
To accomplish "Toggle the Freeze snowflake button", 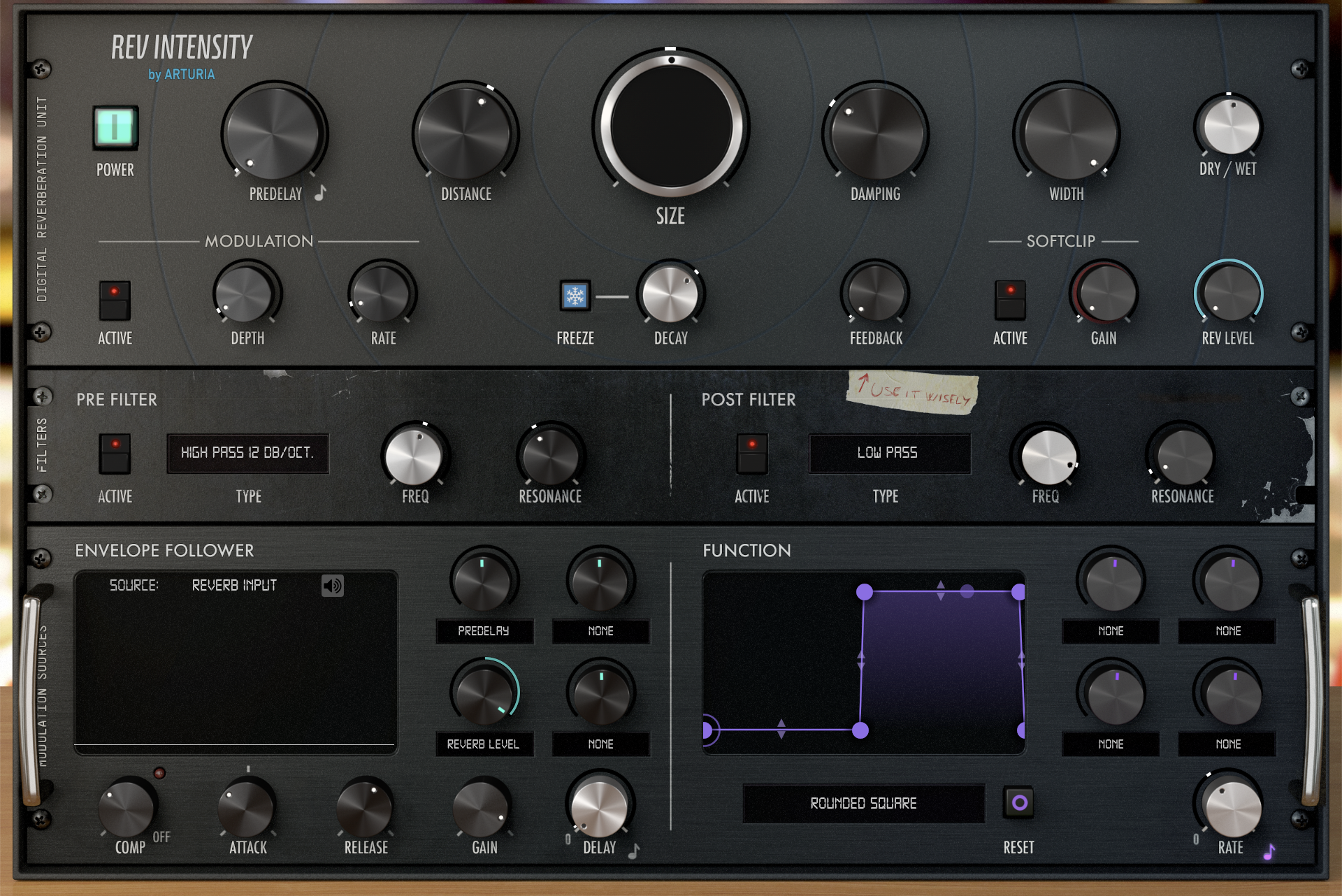I will coord(575,296).
